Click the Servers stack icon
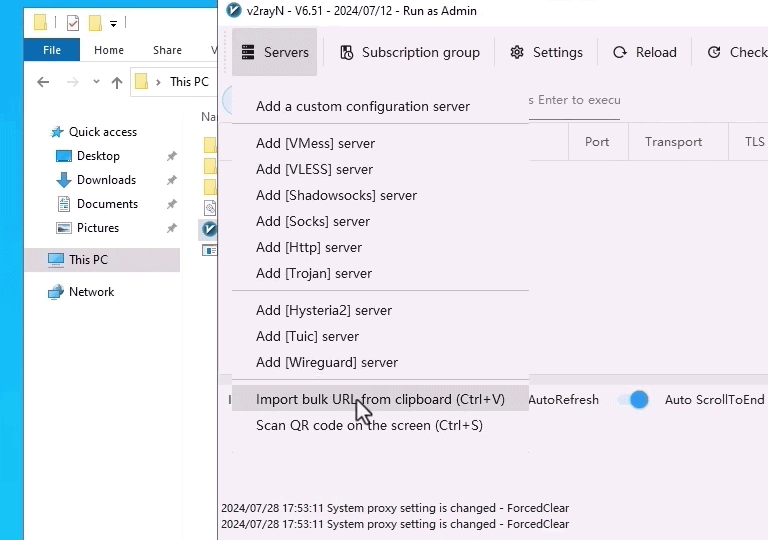 tap(248, 52)
